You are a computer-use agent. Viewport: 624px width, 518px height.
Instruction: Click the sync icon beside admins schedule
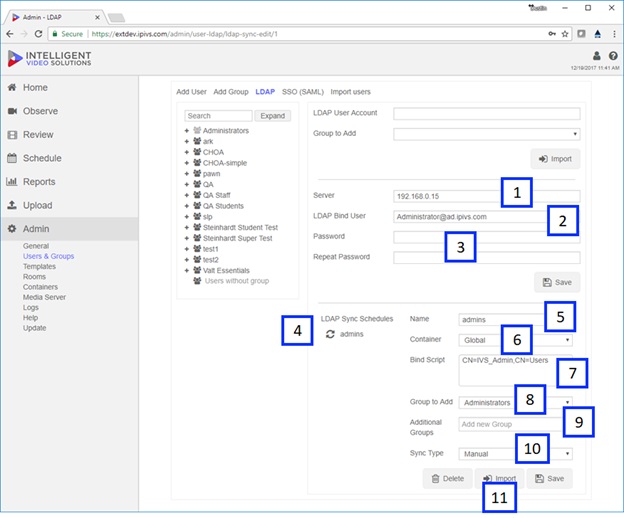[330, 334]
